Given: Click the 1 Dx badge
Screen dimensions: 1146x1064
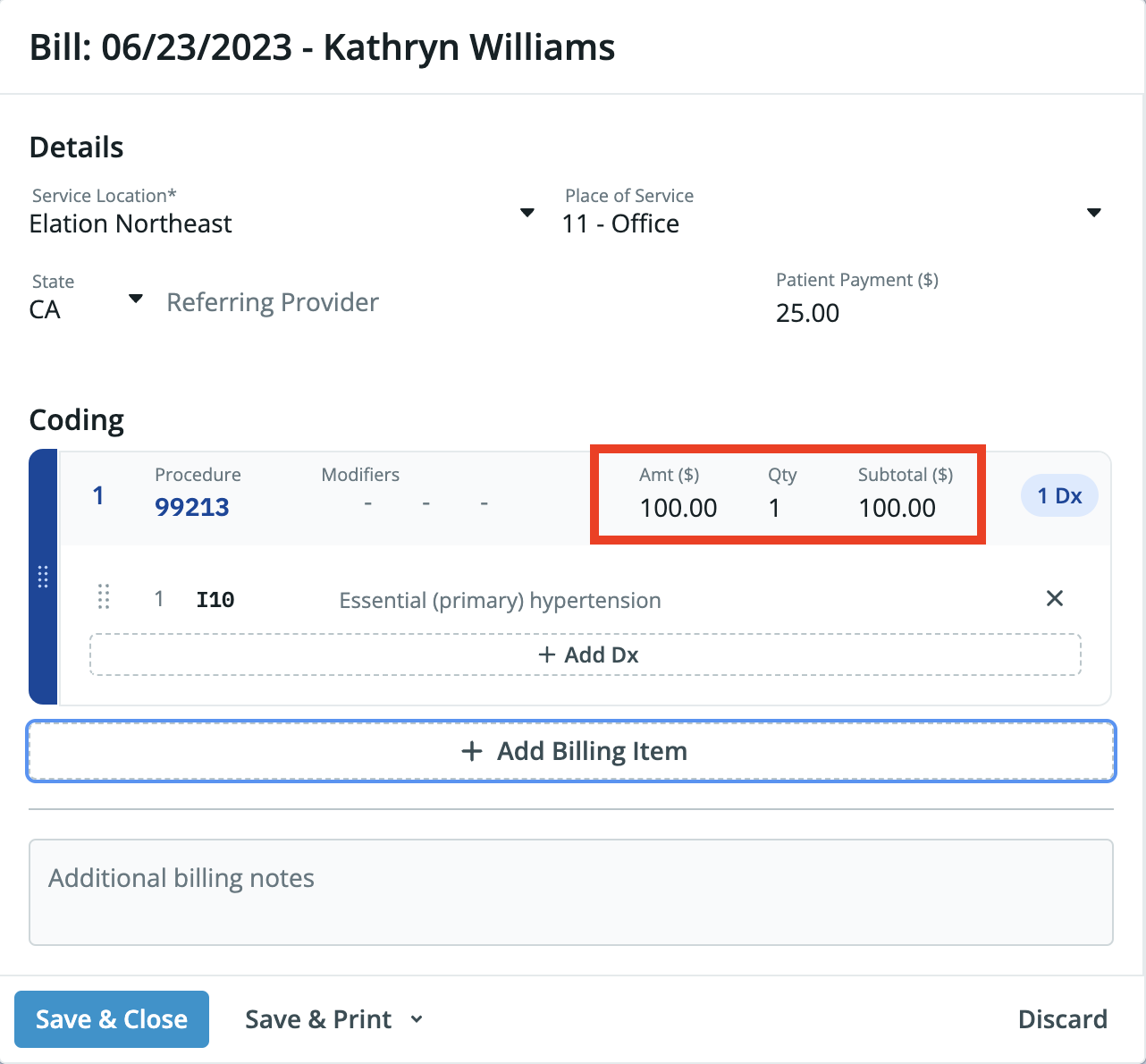Looking at the screenshot, I should [1059, 494].
